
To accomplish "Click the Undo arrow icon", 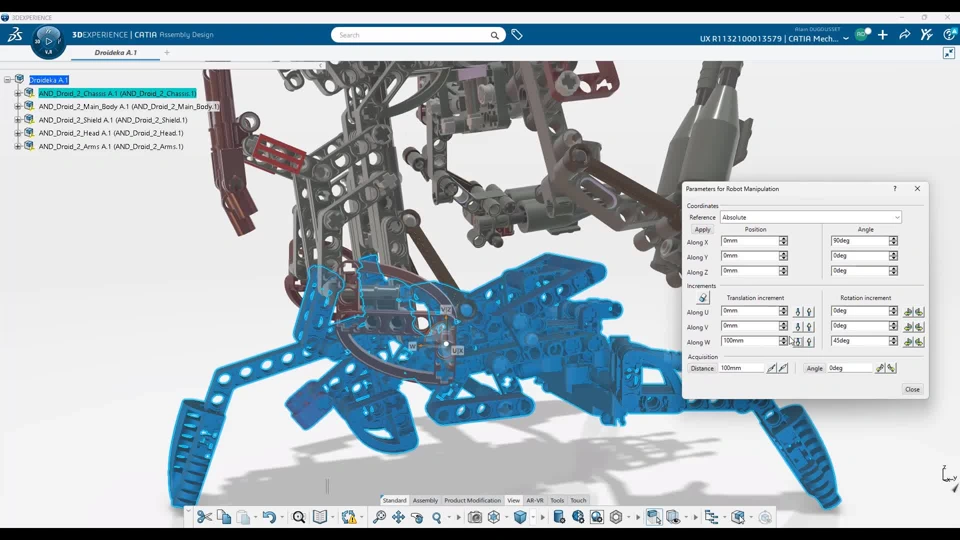I will point(269,517).
